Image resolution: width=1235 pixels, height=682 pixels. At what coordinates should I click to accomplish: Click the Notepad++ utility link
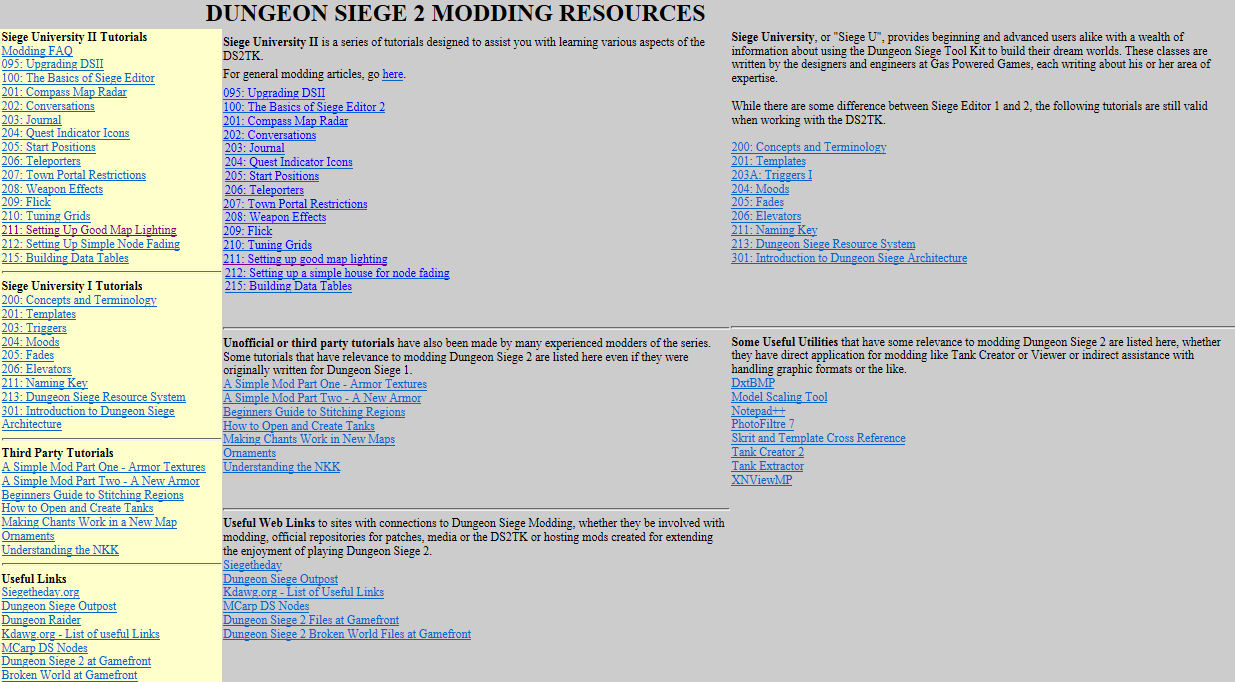click(759, 411)
